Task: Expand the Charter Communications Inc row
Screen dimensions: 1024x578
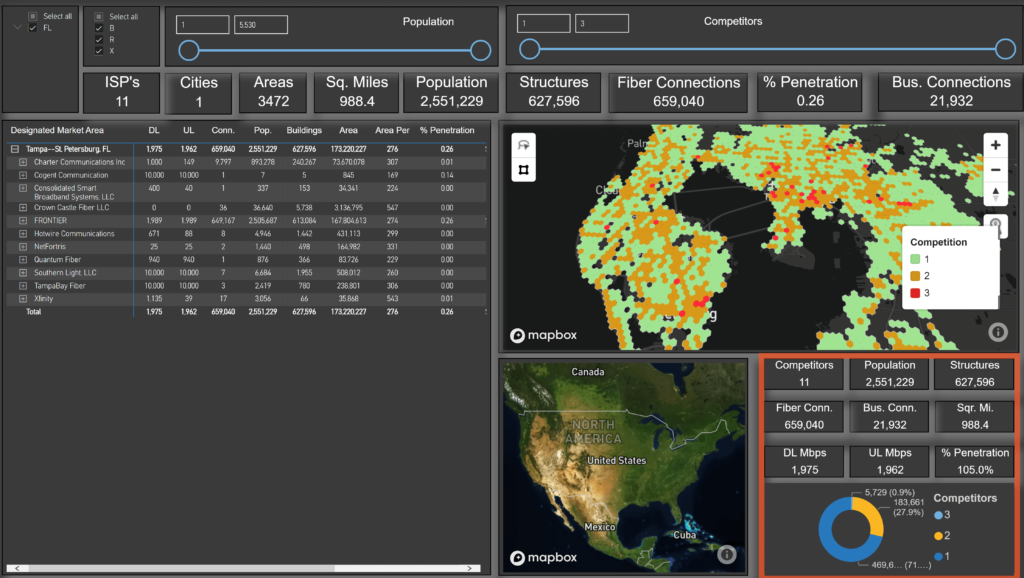Action: tap(23, 162)
